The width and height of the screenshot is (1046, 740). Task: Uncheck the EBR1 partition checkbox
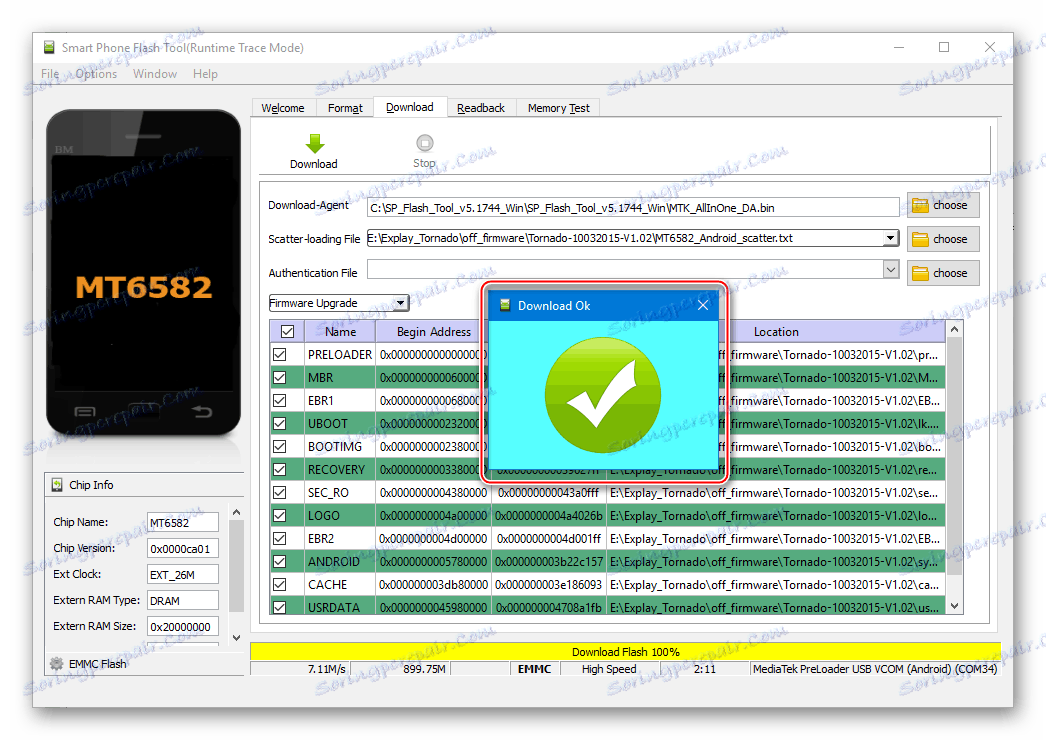pos(280,400)
